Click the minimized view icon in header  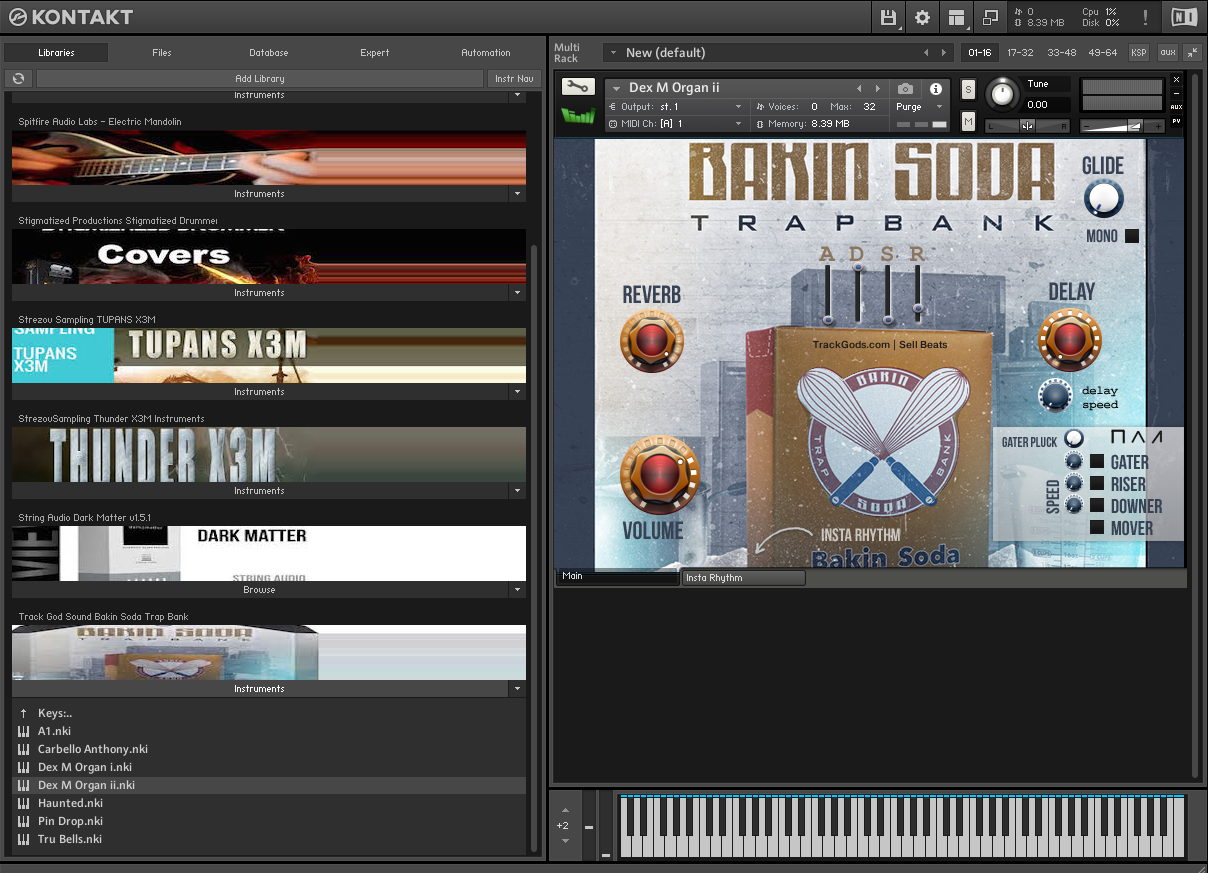(990, 17)
